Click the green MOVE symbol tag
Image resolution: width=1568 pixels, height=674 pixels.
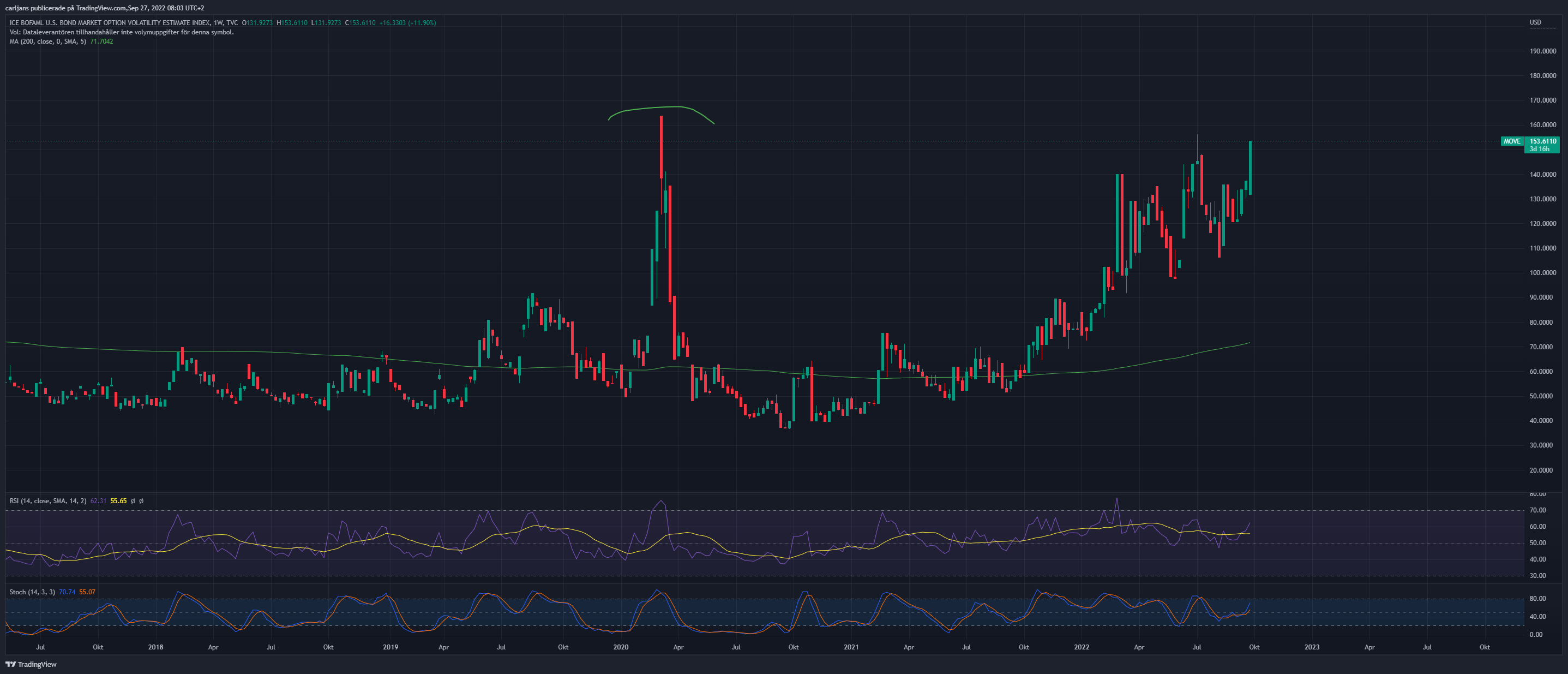point(1512,141)
